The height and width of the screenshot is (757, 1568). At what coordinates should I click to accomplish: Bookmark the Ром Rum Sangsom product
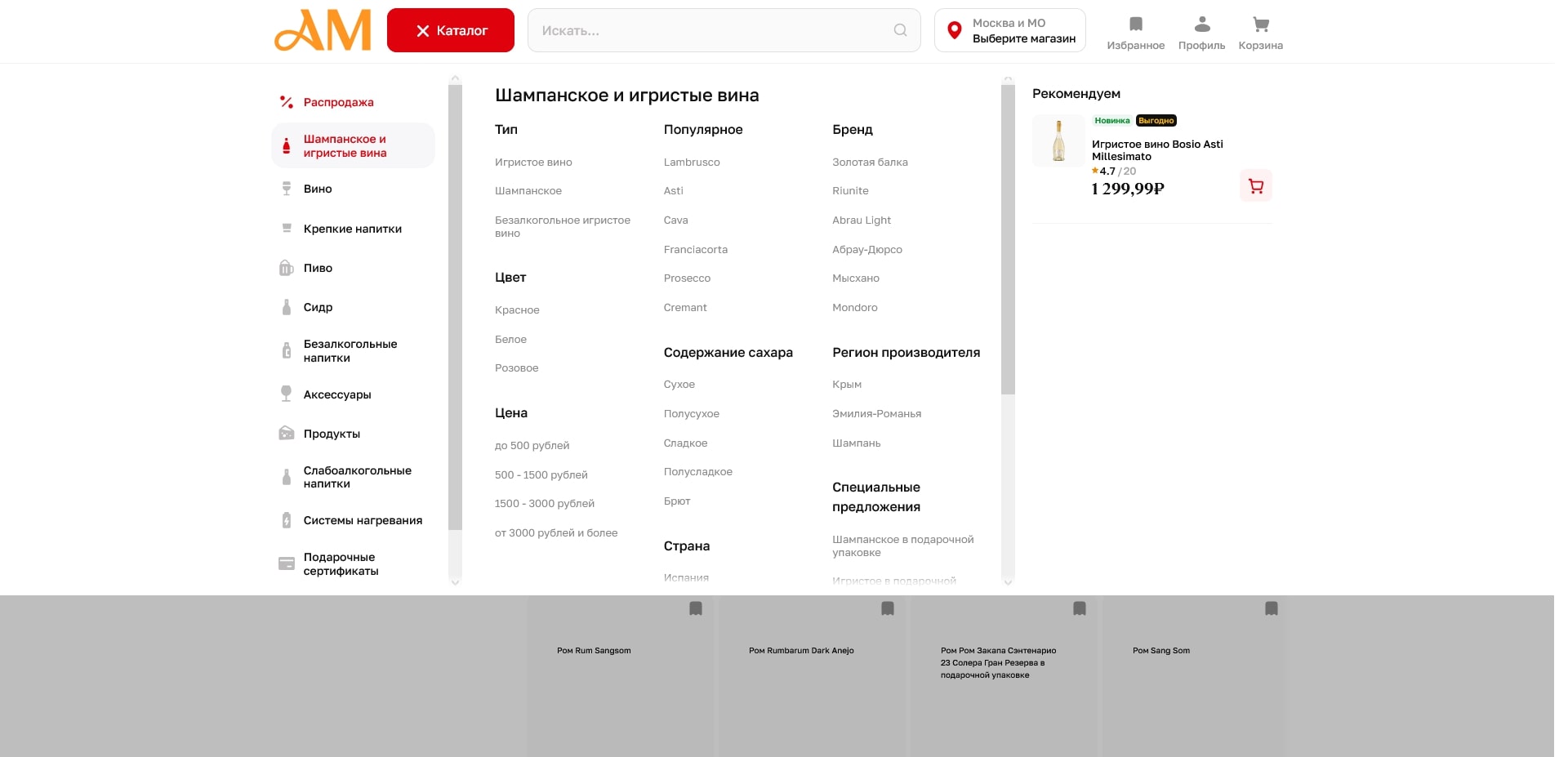tap(696, 608)
